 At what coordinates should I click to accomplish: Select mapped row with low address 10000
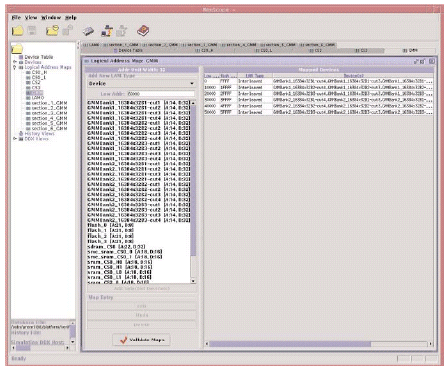pyautogui.click(x=318, y=87)
